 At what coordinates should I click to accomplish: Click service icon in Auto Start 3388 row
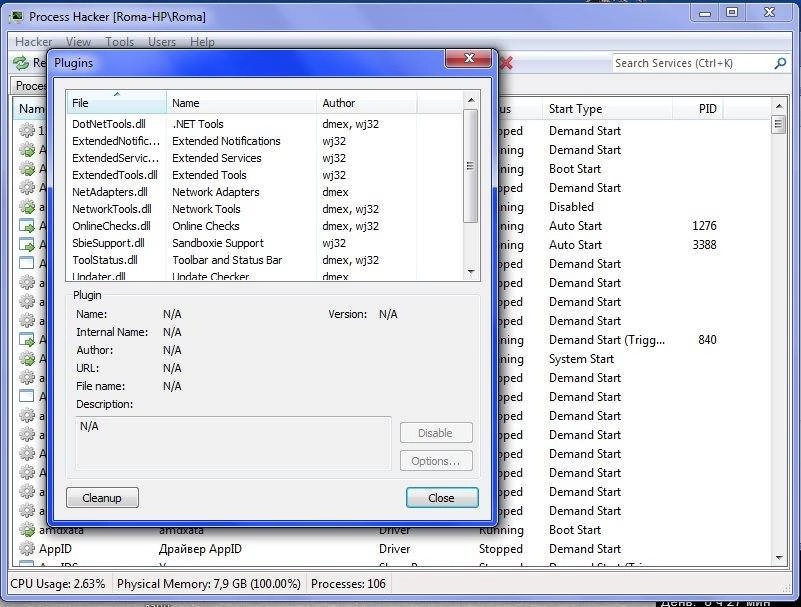coord(27,245)
